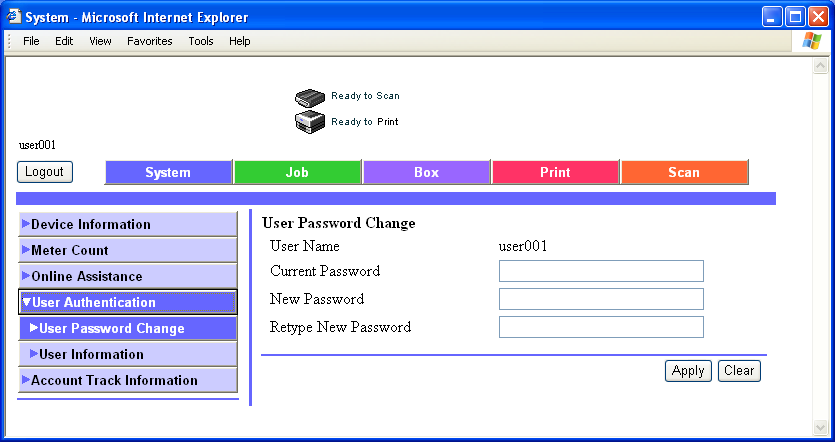The height and width of the screenshot is (442, 835).
Task: Open the Favorites menu
Action: (150, 41)
